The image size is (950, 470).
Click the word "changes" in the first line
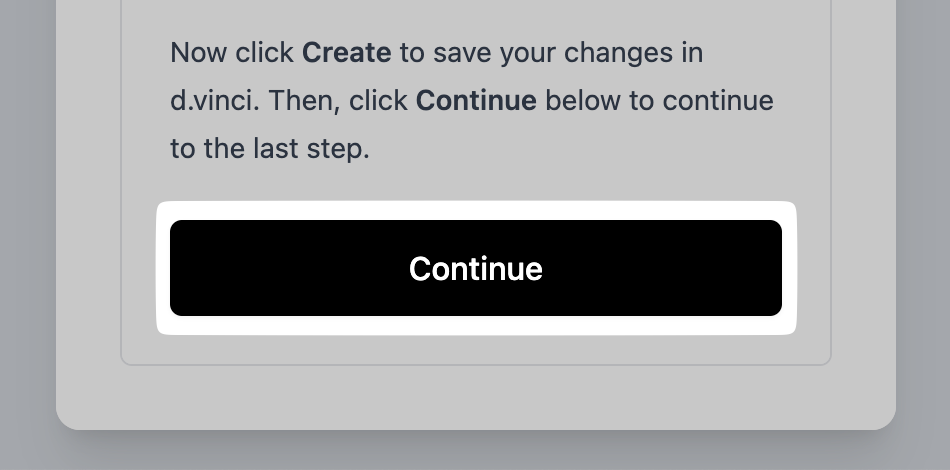pos(626,52)
